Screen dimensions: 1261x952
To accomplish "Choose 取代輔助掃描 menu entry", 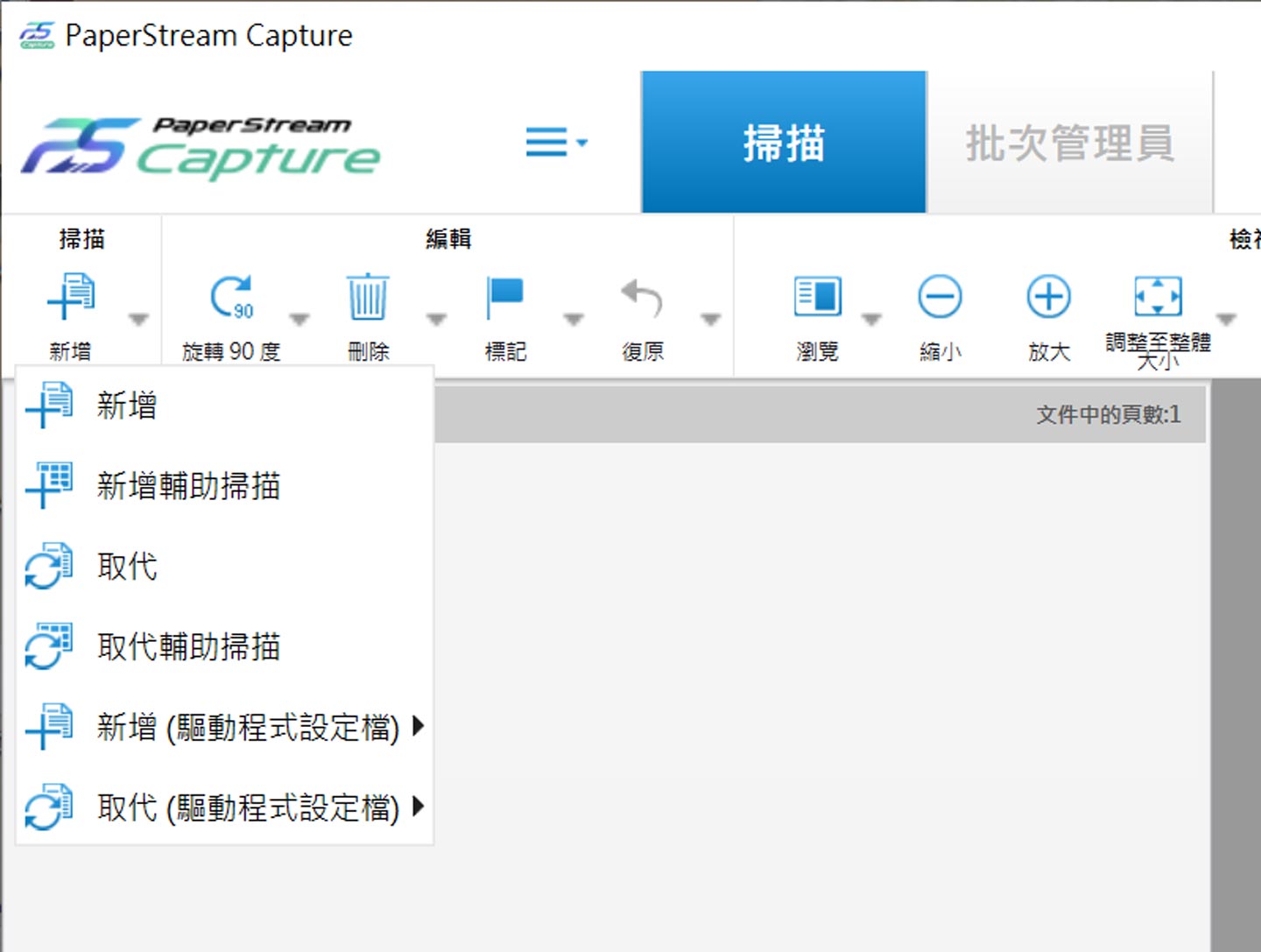I will tap(225, 647).
